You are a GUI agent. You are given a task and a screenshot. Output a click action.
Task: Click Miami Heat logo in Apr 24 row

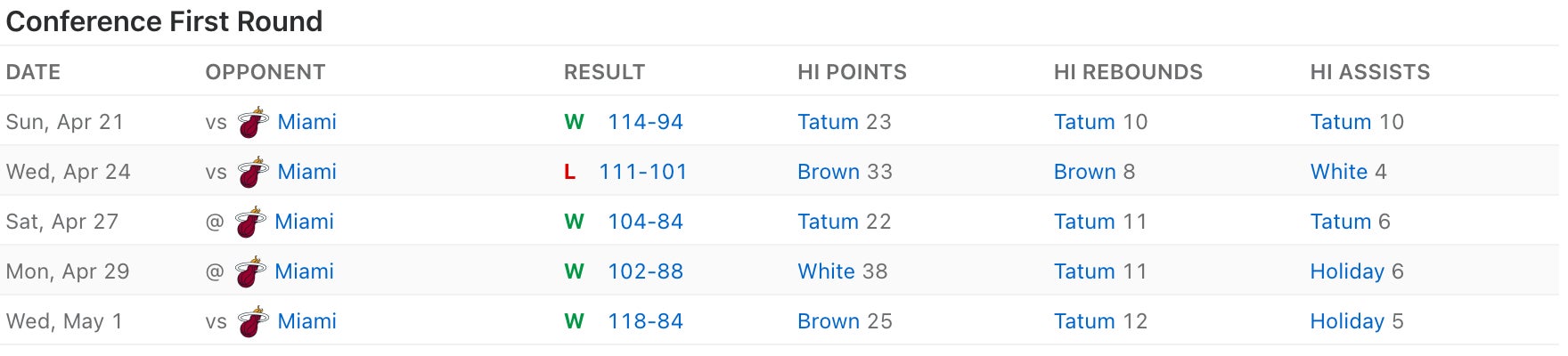[254, 173]
